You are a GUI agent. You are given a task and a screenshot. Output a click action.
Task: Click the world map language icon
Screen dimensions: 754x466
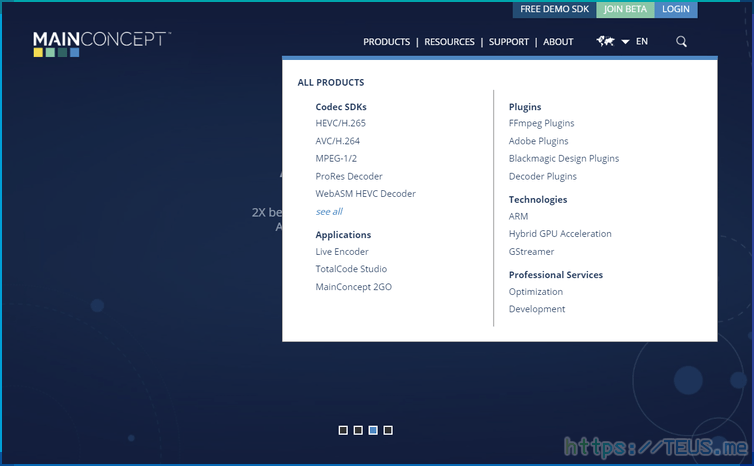point(605,41)
